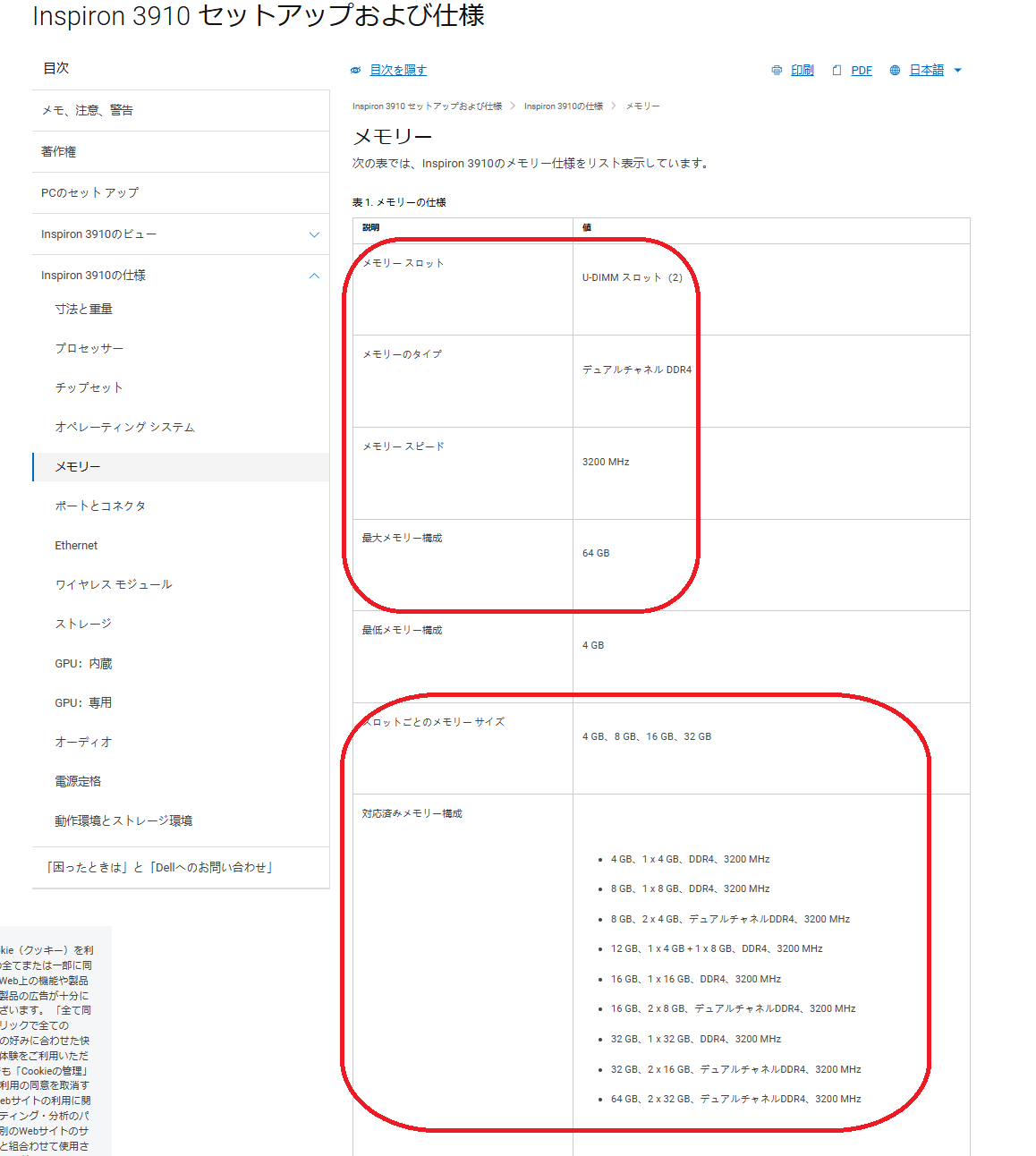Image resolution: width=1036 pixels, height=1156 pixels.
Task: Click the 最大メモリー構成 table cell
Action: [463, 565]
